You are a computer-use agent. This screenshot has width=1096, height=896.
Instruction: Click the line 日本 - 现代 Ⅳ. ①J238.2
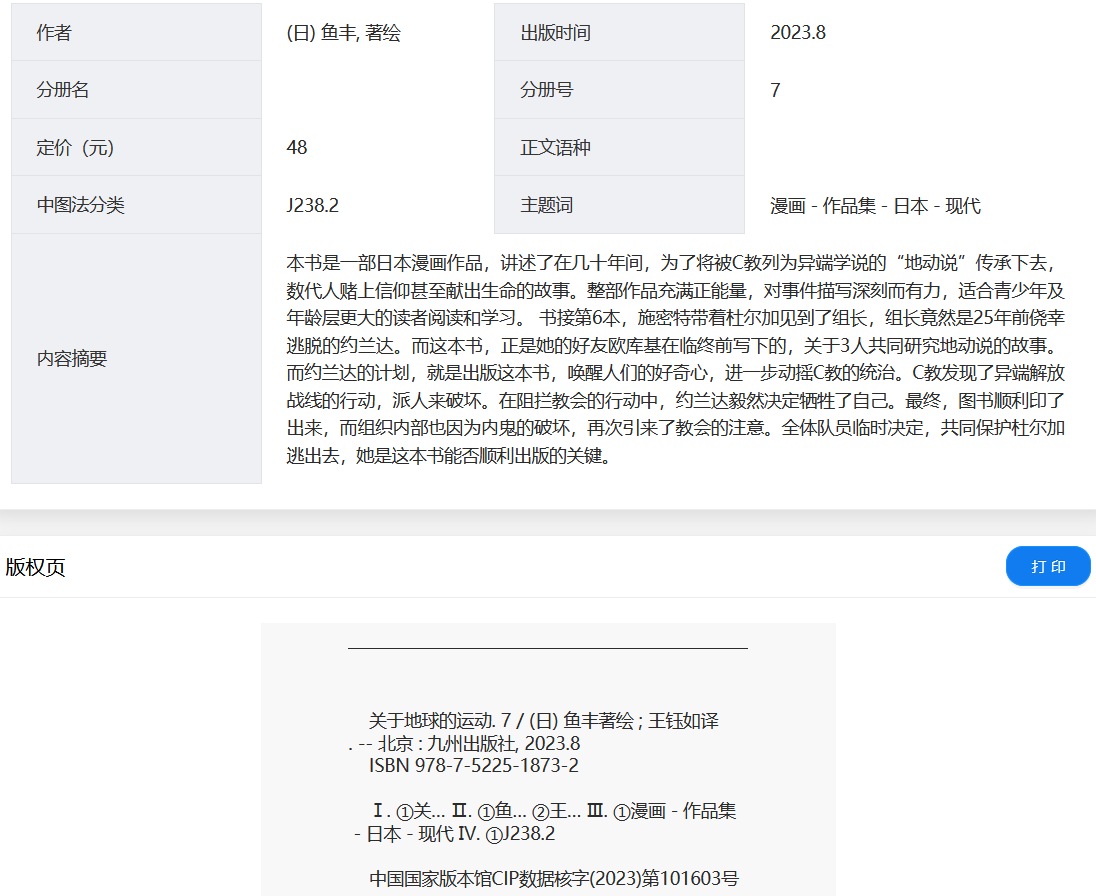coord(454,834)
